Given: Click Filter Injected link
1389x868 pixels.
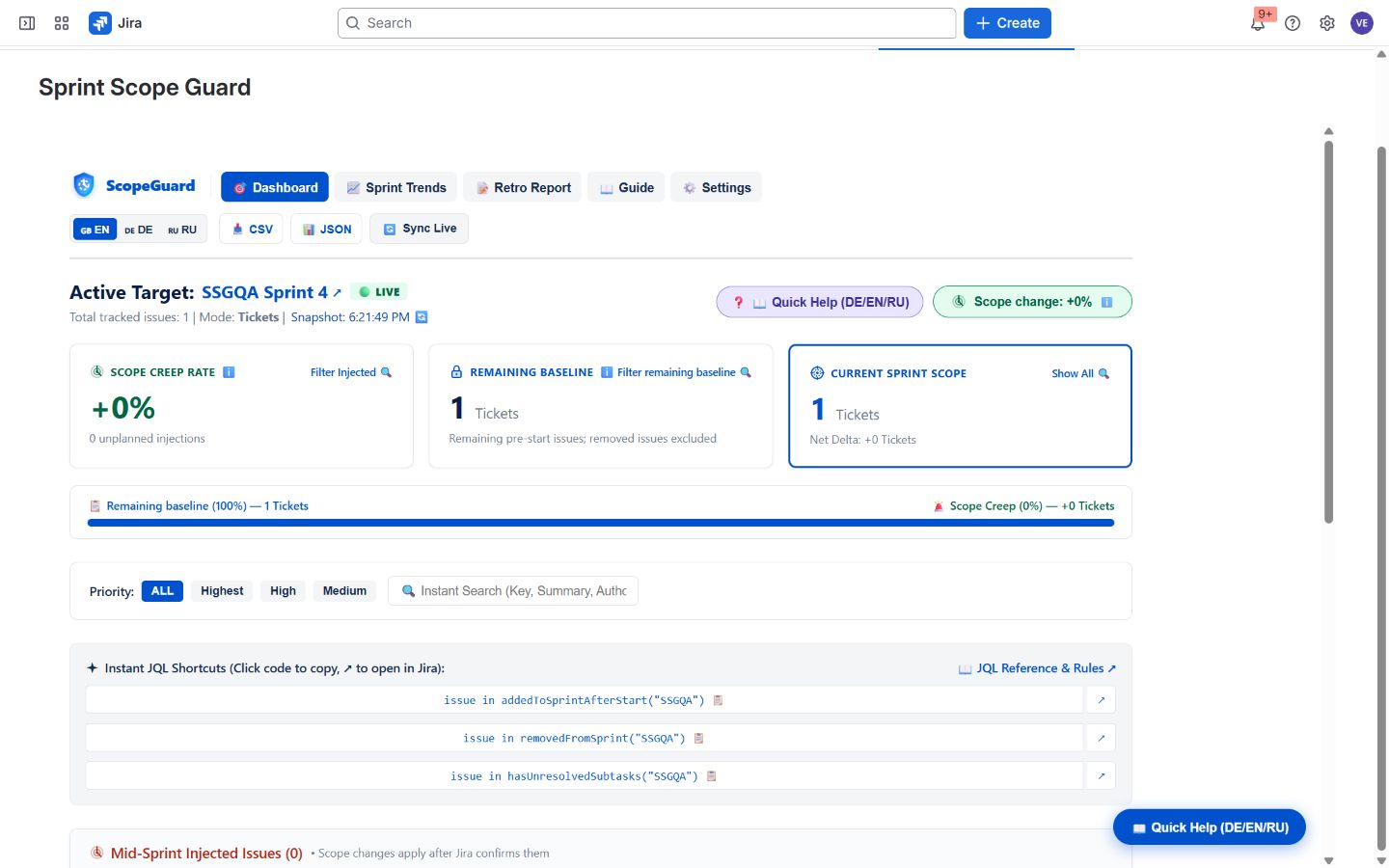Looking at the screenshot, I should [351, 372].
